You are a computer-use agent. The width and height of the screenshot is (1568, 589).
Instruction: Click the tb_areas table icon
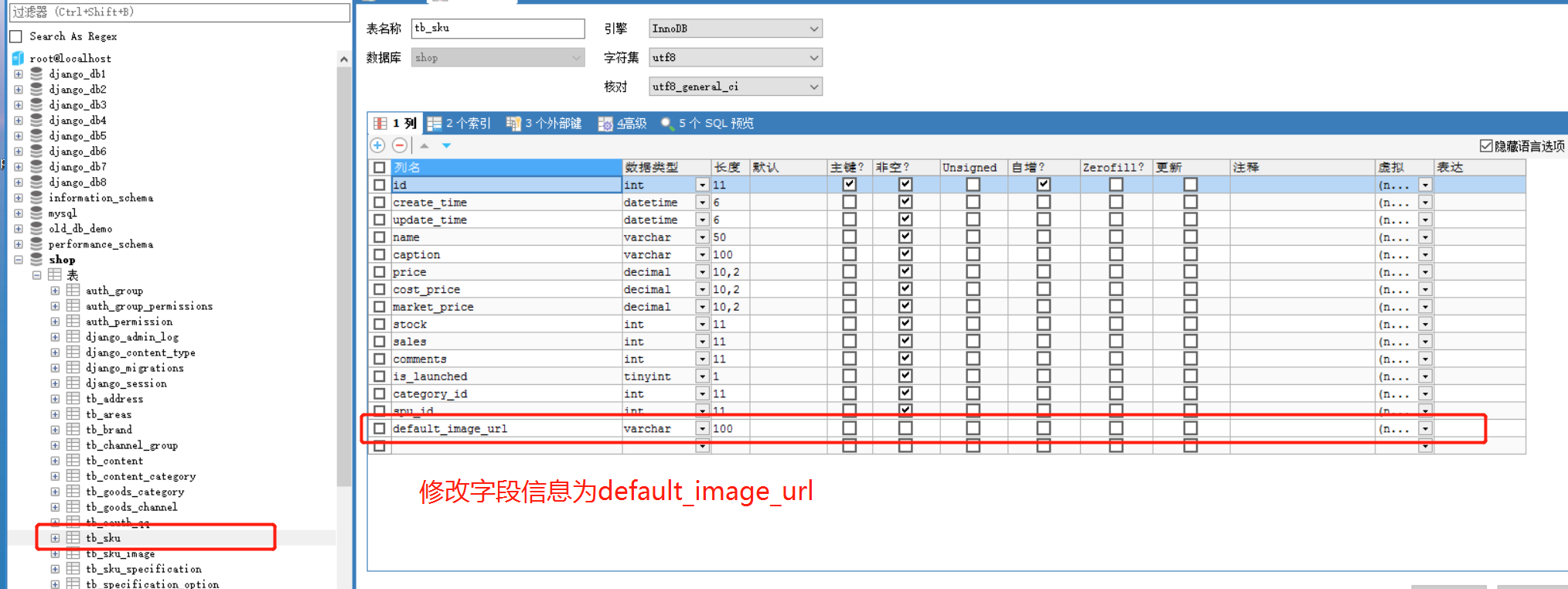pos(73,414)
